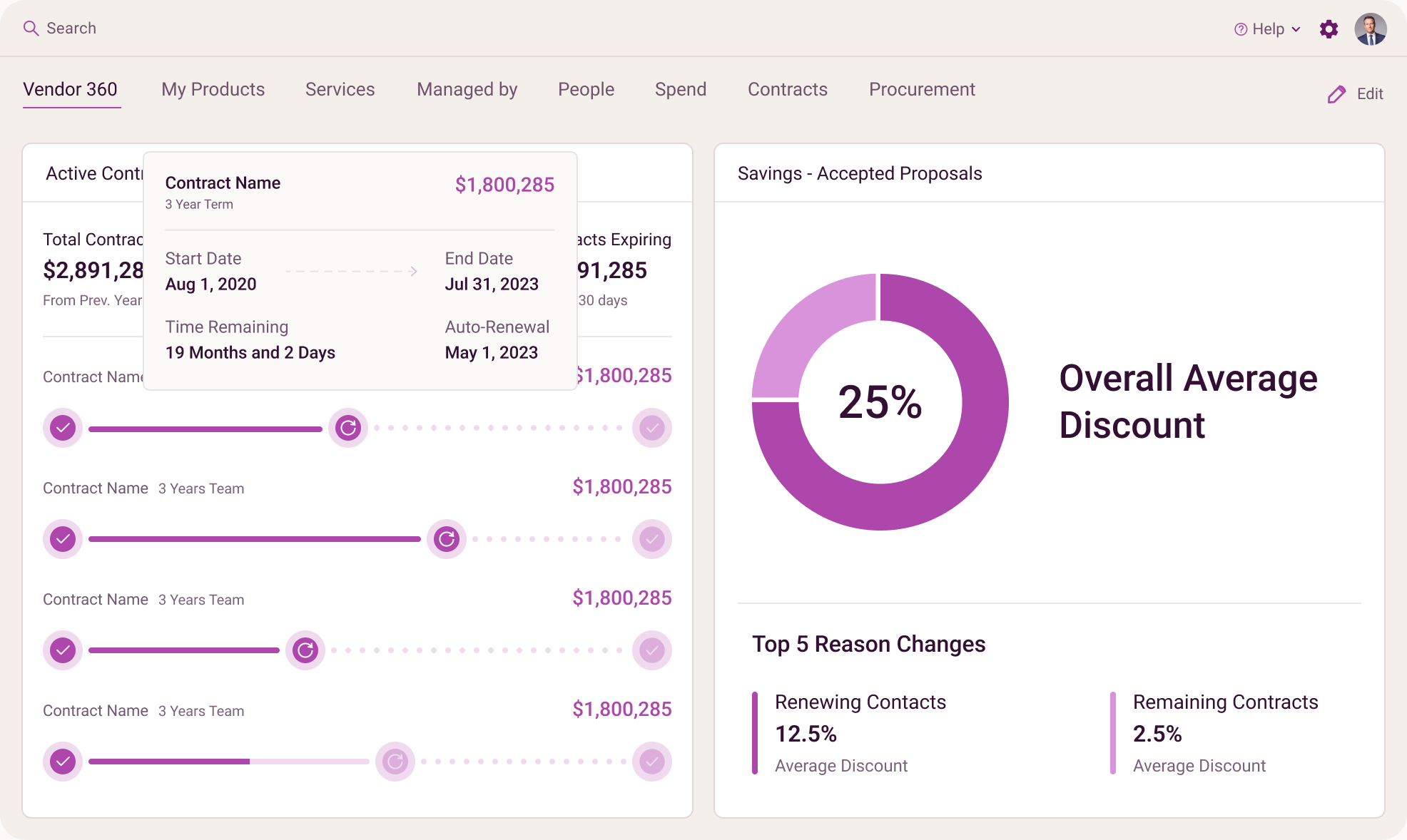Click faded renewal icon on fourth contract timeline
The height and width of the screenshot is (840, 1407).
coord(395,762)
